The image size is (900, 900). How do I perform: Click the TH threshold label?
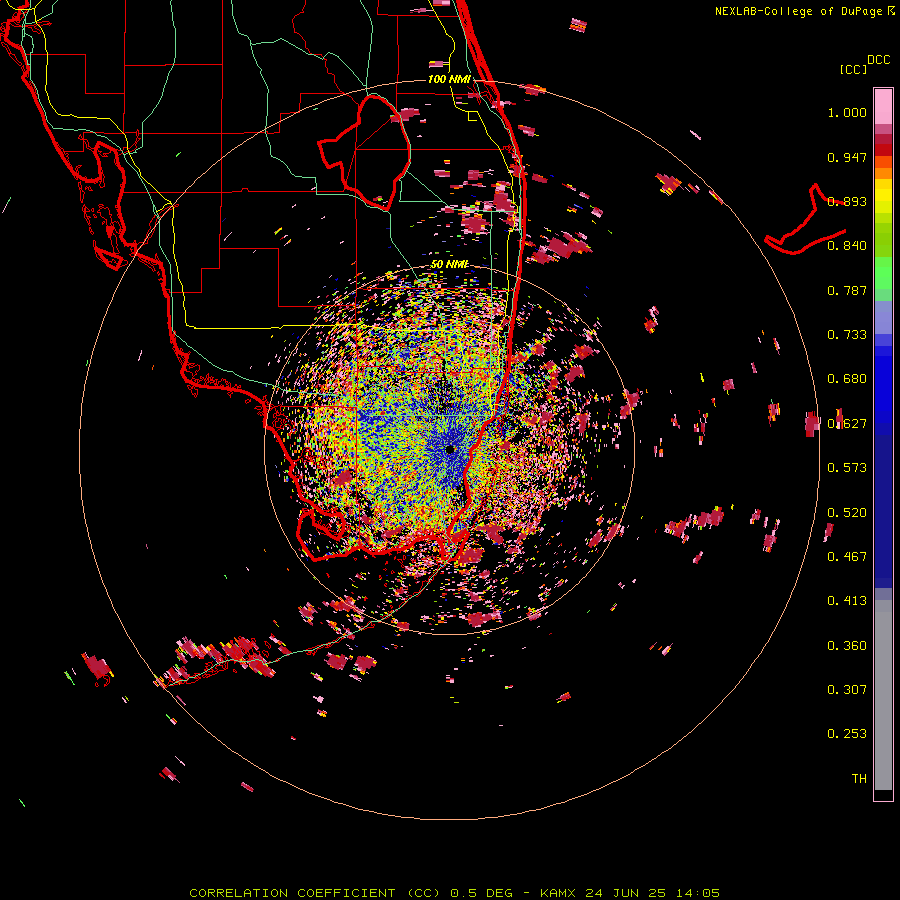859,779
